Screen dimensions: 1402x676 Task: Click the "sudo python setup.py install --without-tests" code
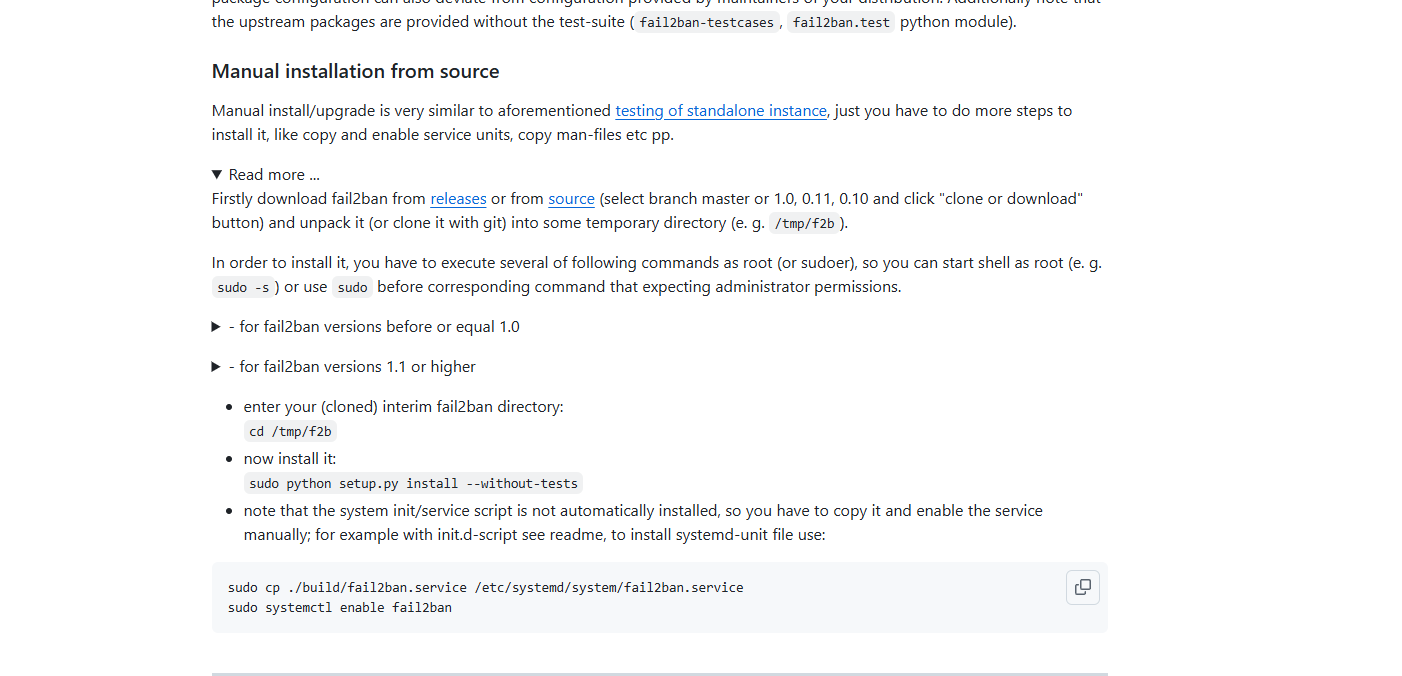[414, 484]
